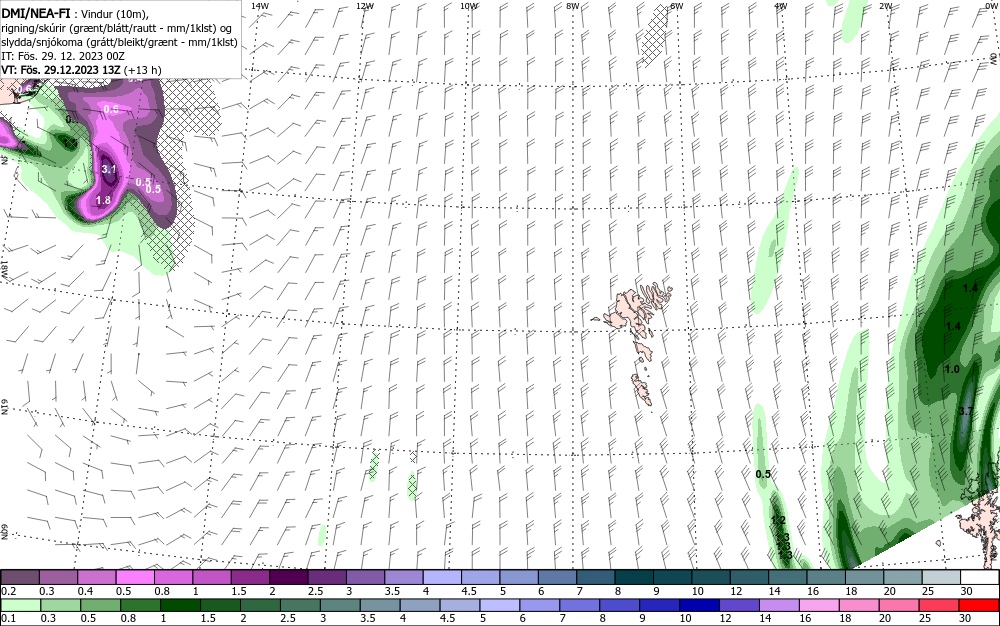This screenshot has height=626, width=1000.
Task: Click the 2W longitude label
Action: coord(885,6)
